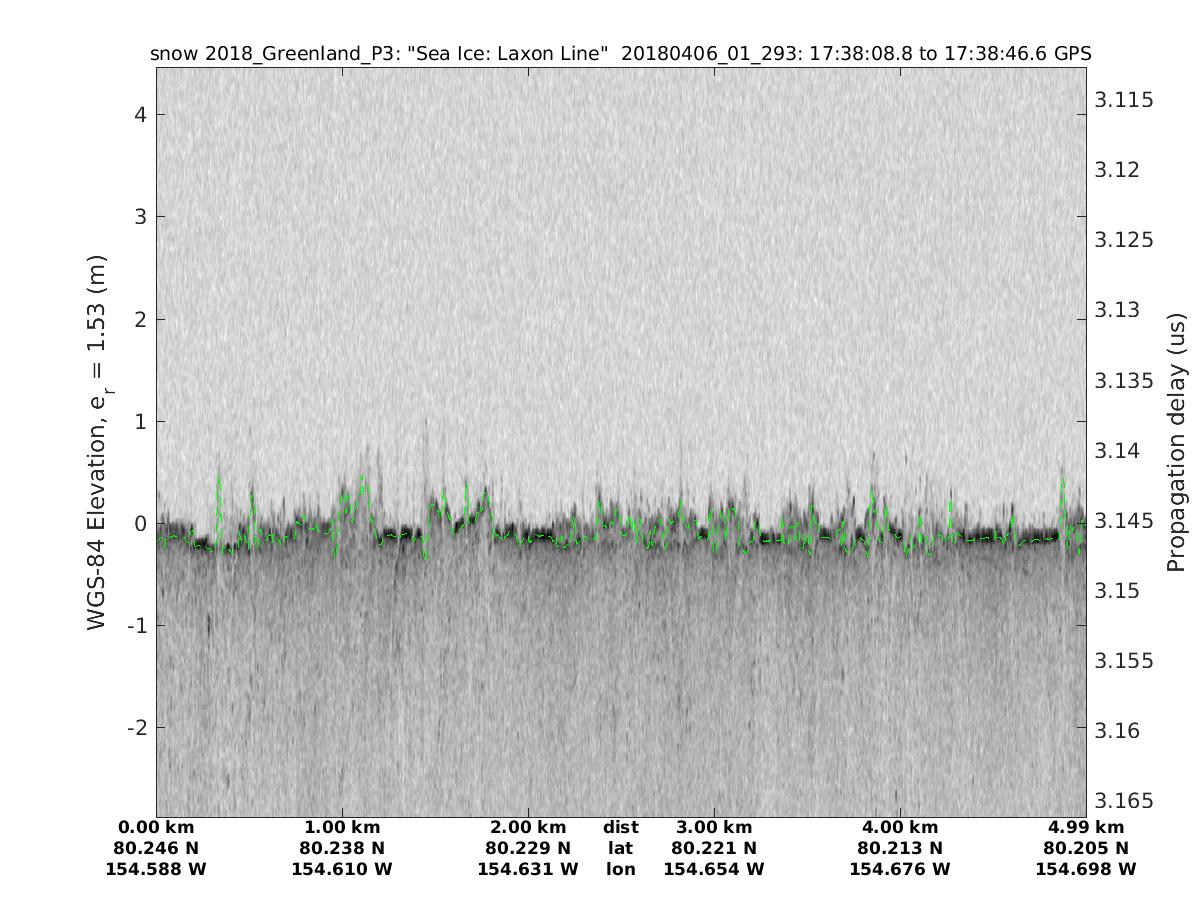
Task: Click the 'lon' row label below x-axis
Action: pos(620,869)
